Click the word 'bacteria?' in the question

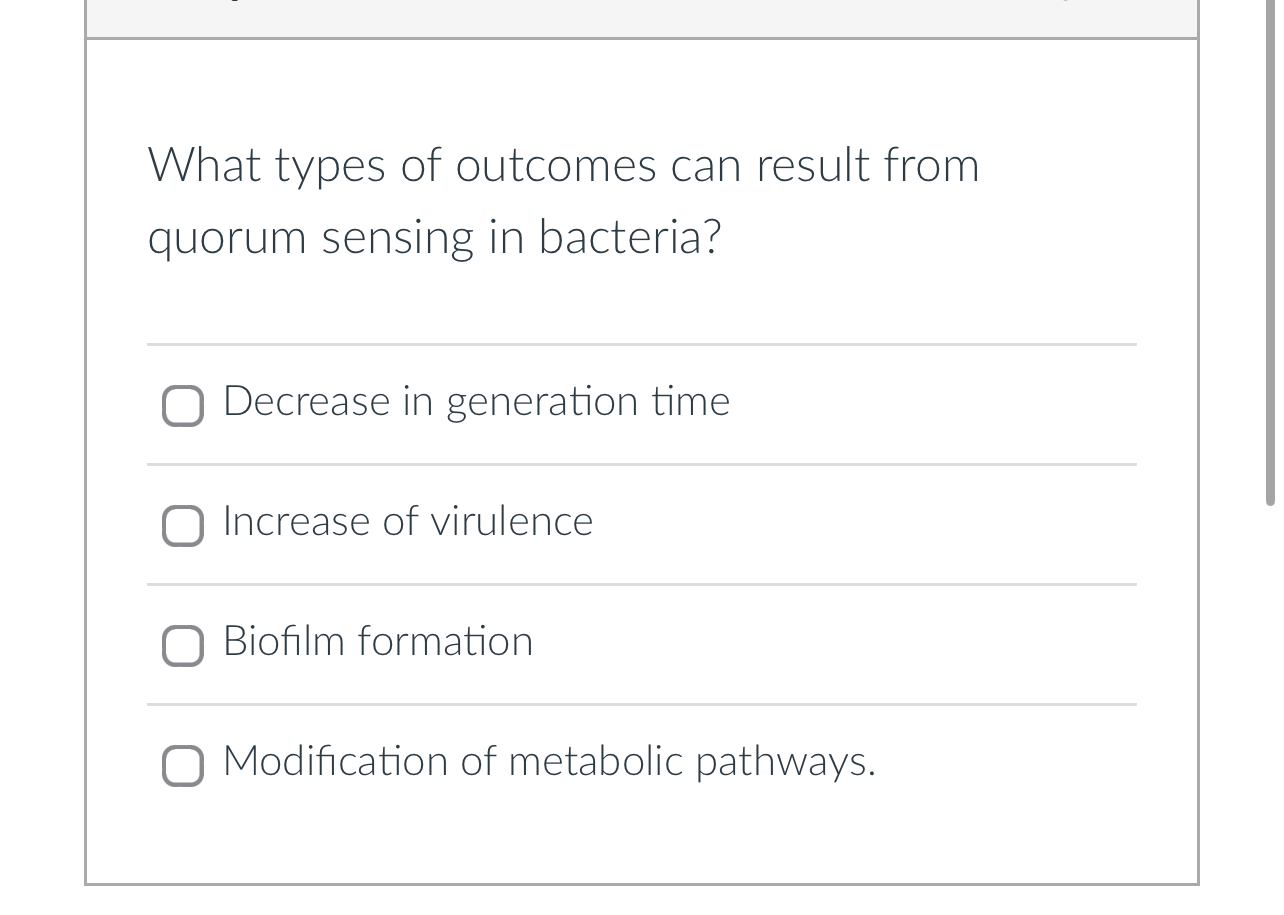pyautogui.click(x=629, y=238)
